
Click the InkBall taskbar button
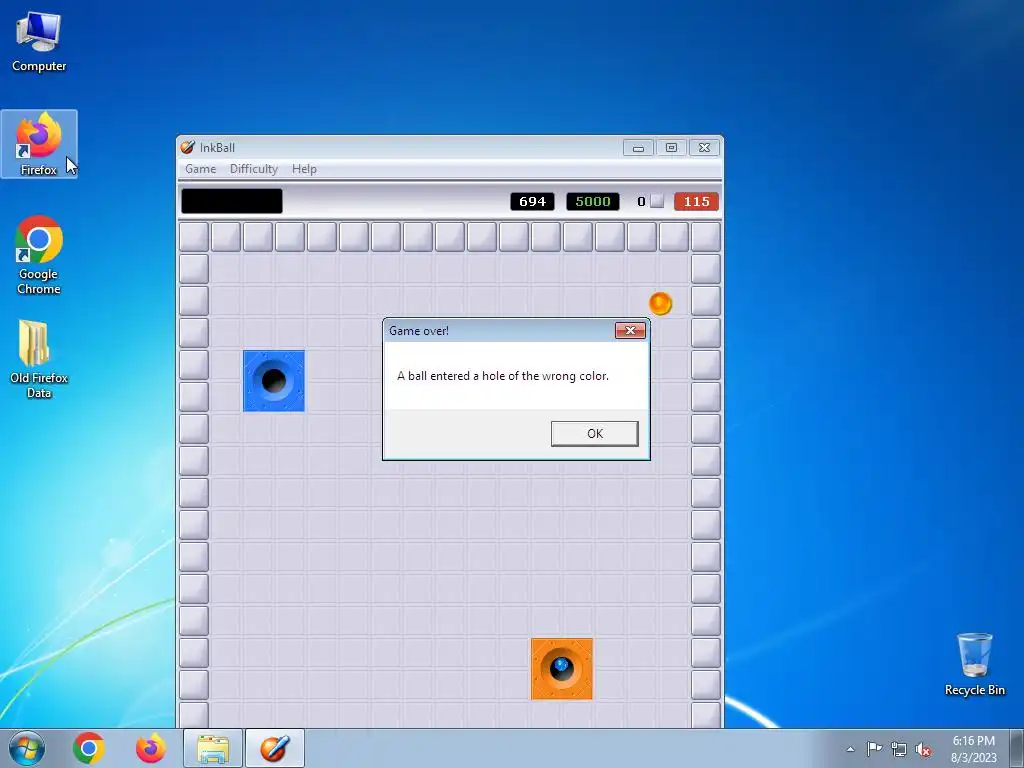[x=275, y=748]
